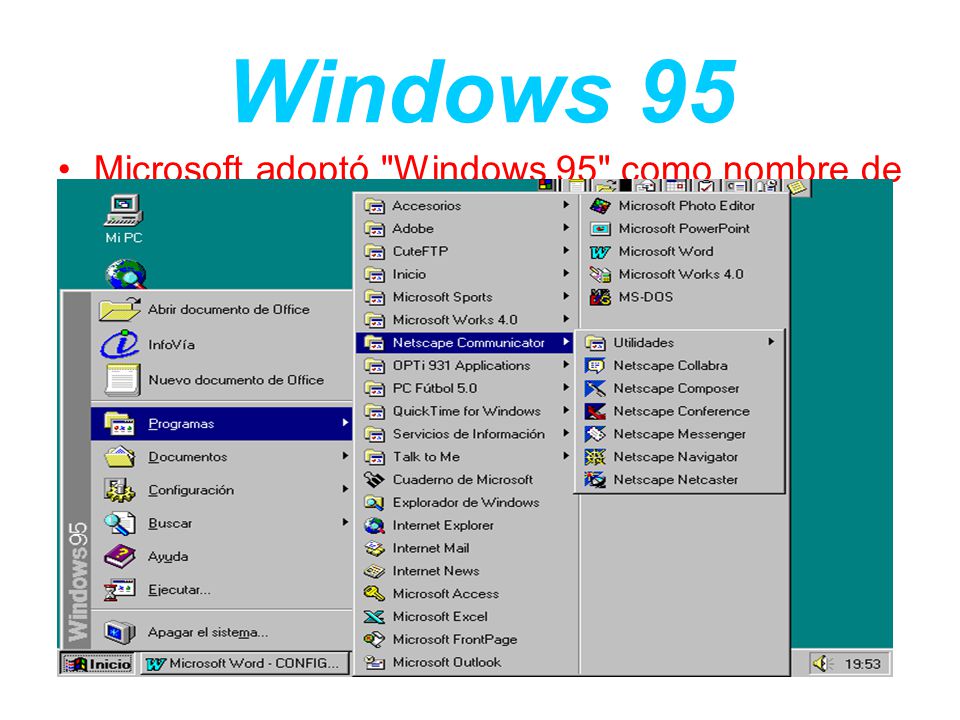
Task: Choose Ejecutar... from the Start menu
Action: coord(222,590)
